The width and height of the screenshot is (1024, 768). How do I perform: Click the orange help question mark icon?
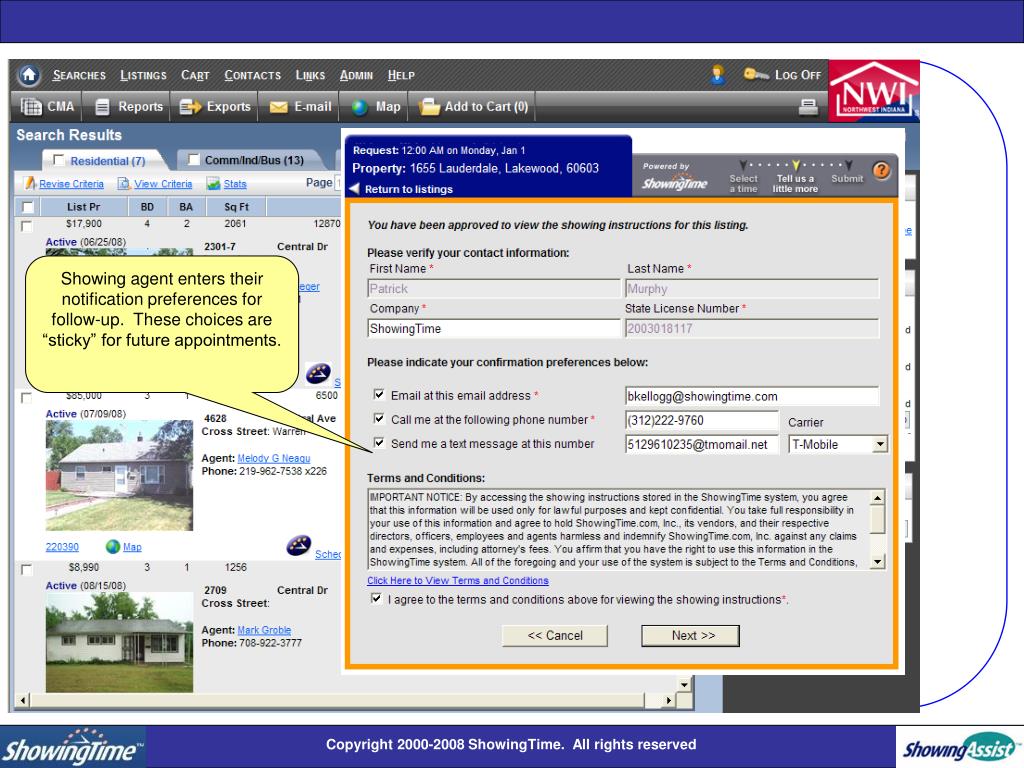[881, 171]
